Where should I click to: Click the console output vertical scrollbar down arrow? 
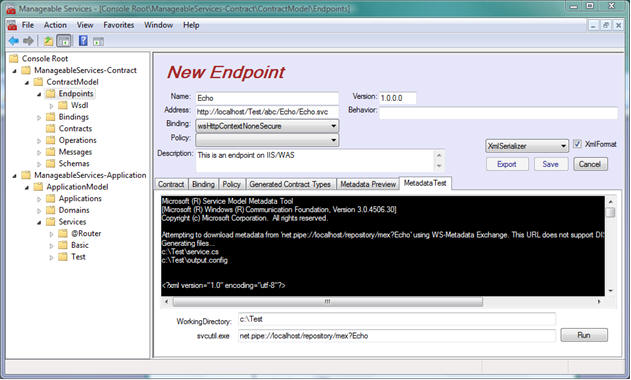[610, 291]
